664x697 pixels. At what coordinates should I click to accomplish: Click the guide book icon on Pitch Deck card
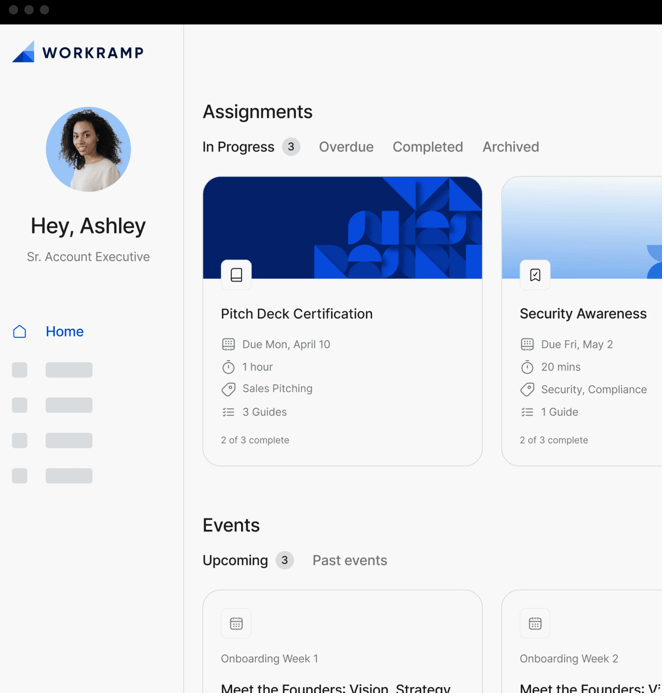pos(236,275)
